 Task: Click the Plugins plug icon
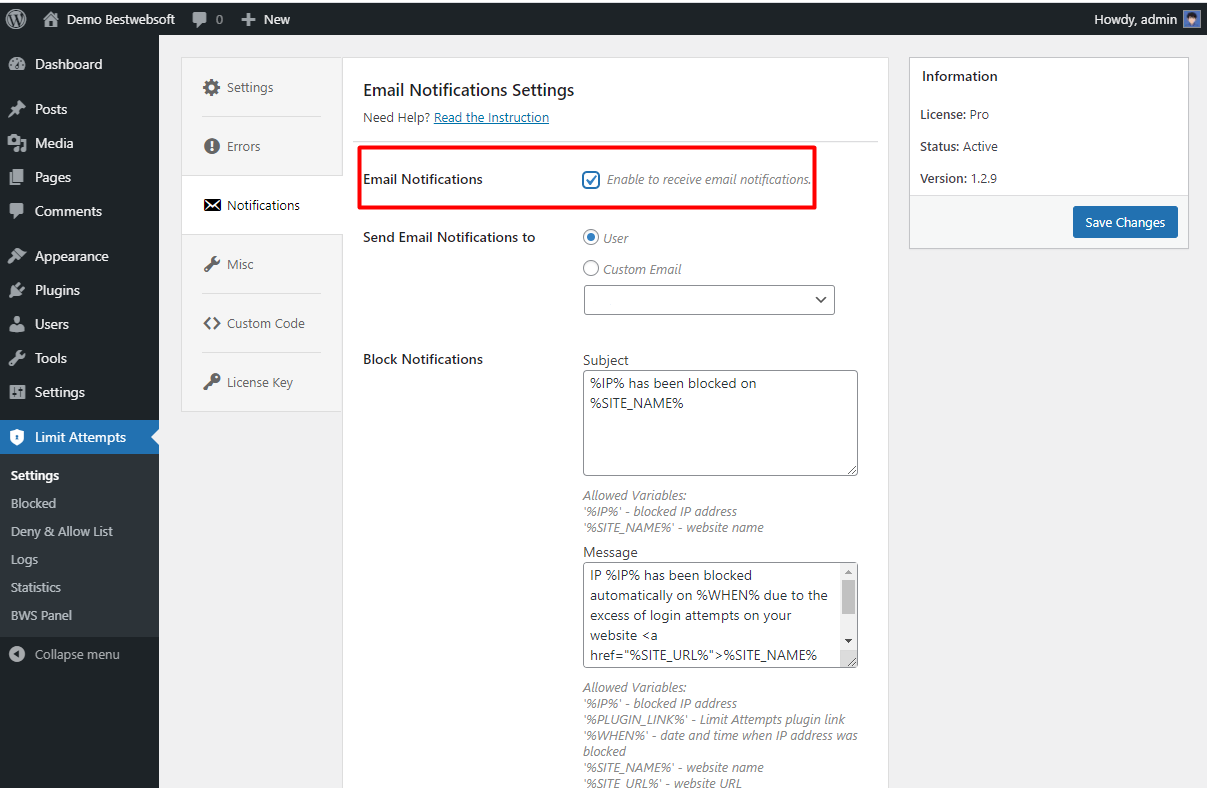[x=17, y=290]
